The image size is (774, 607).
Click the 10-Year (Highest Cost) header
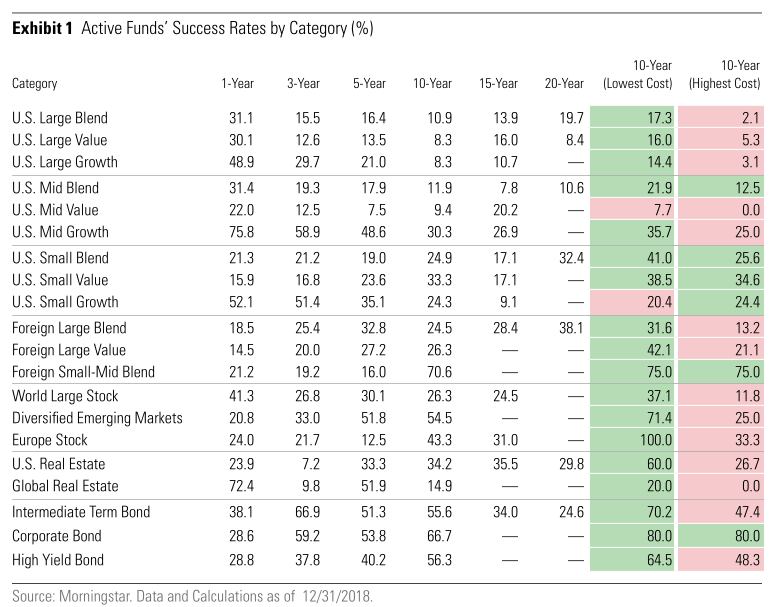pos(725,75)
